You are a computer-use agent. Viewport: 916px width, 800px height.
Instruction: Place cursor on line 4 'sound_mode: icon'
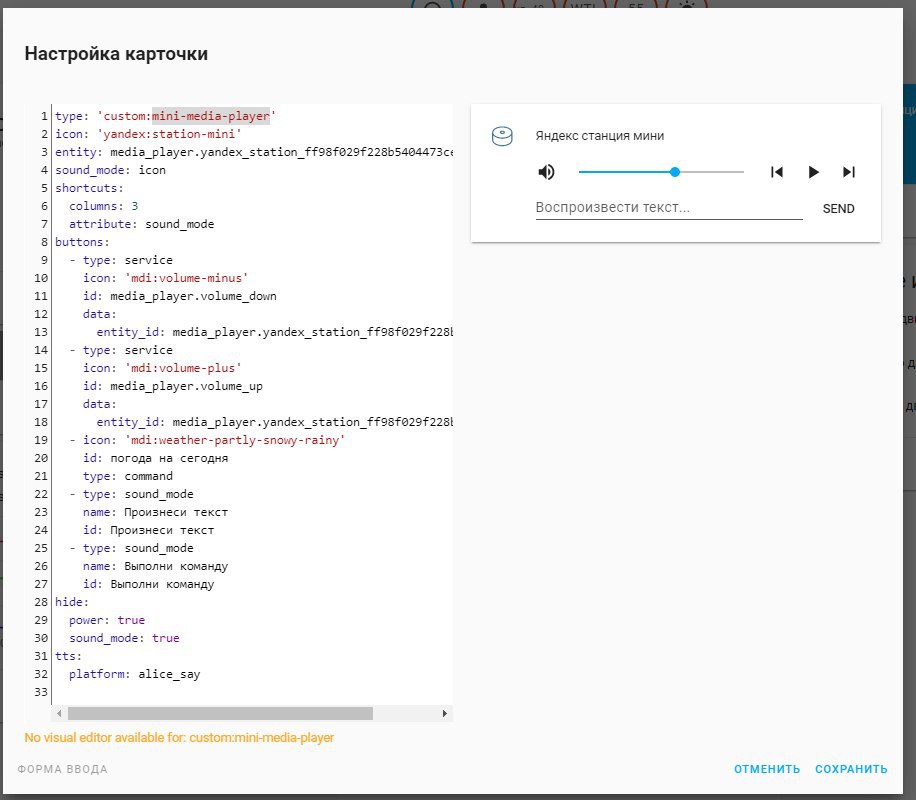[110, 170]
